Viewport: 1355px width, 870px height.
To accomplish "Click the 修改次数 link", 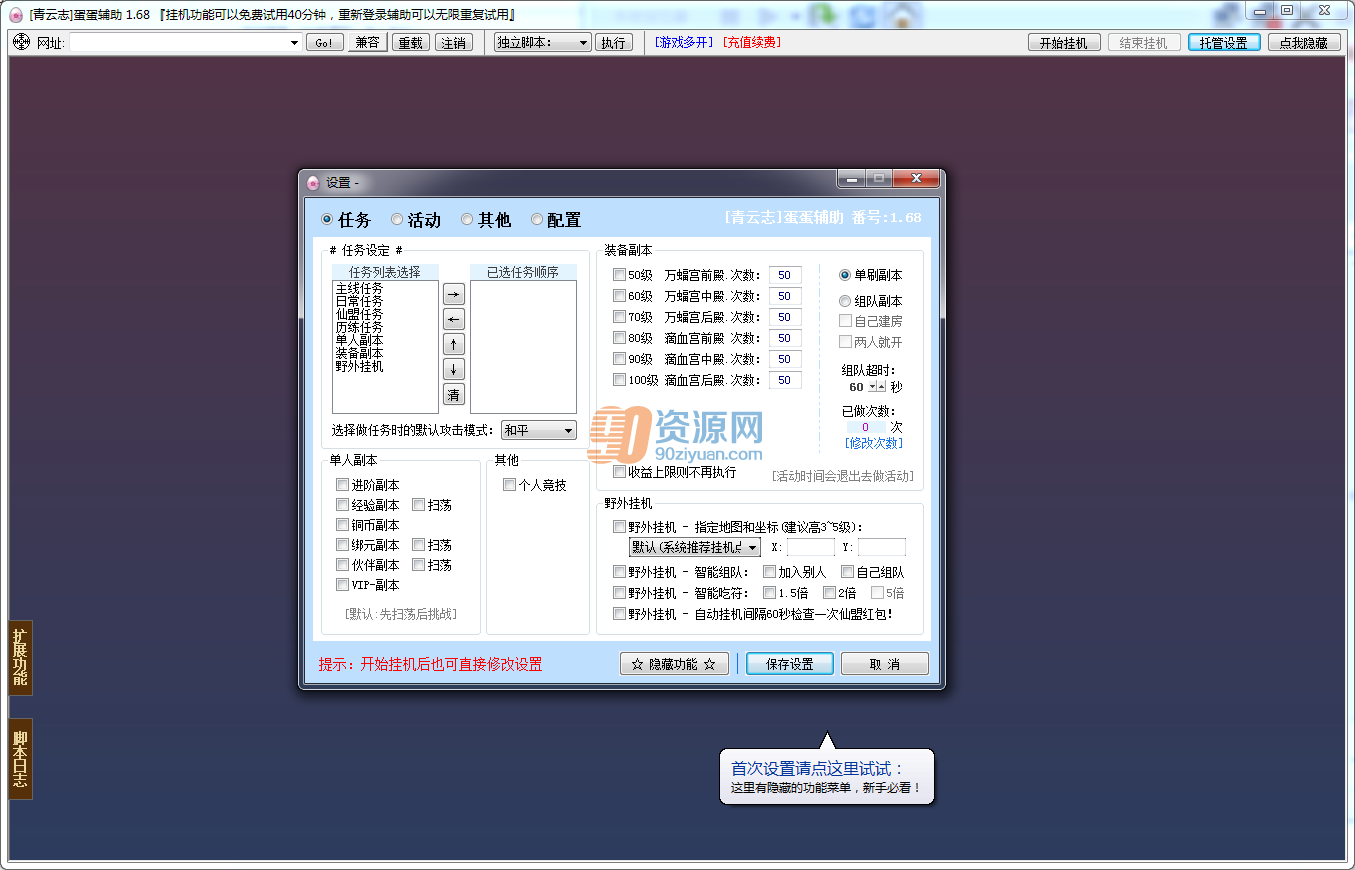I will 873,443.
